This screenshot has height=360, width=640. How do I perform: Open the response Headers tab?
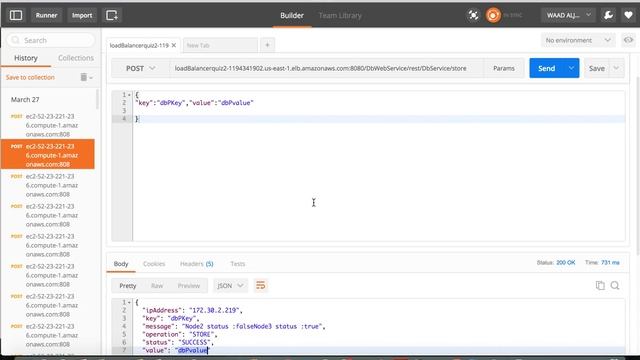click(x=197, y=264)
